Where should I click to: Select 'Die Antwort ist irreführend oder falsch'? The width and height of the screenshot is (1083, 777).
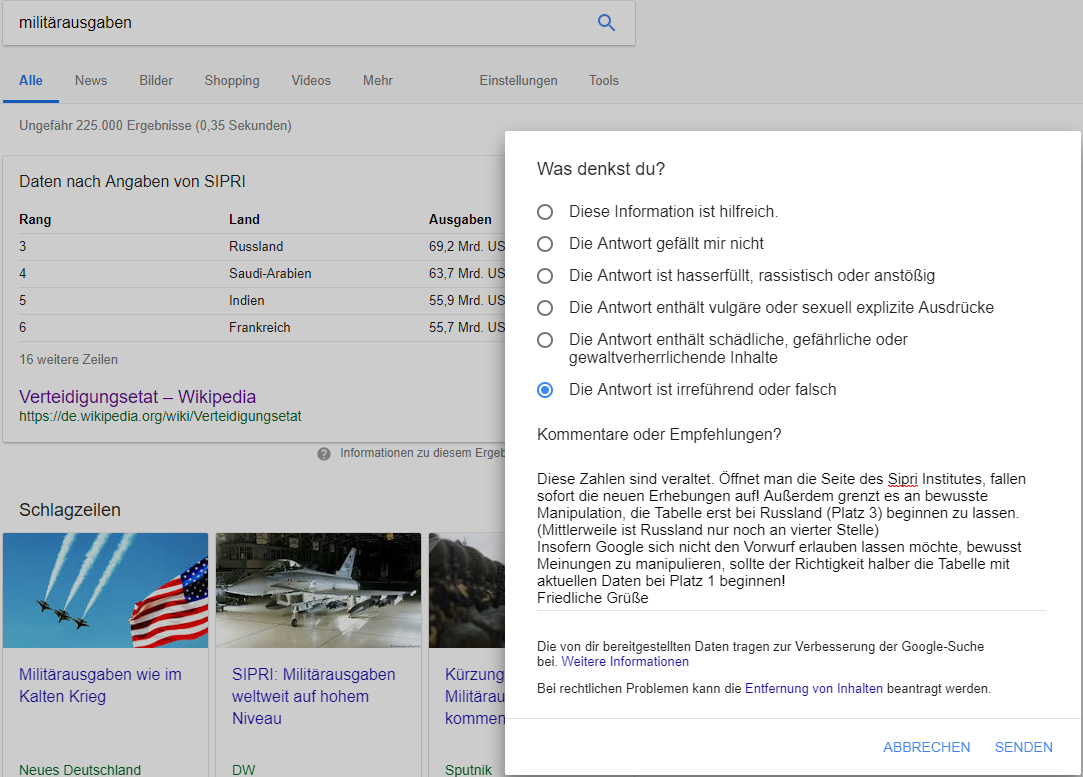point(545,390)
